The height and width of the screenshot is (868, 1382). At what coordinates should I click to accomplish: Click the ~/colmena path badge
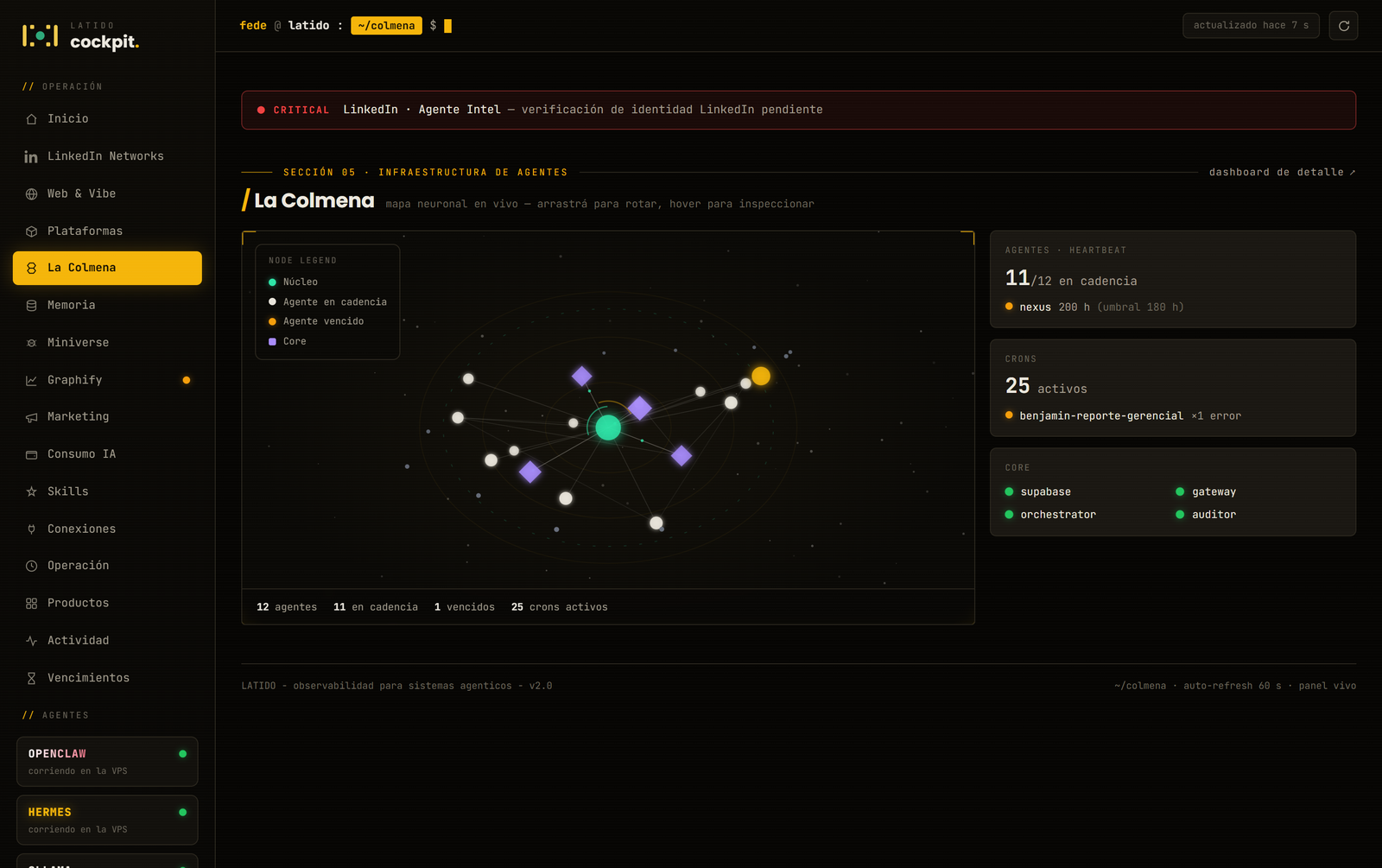click(x=386, y=26)
